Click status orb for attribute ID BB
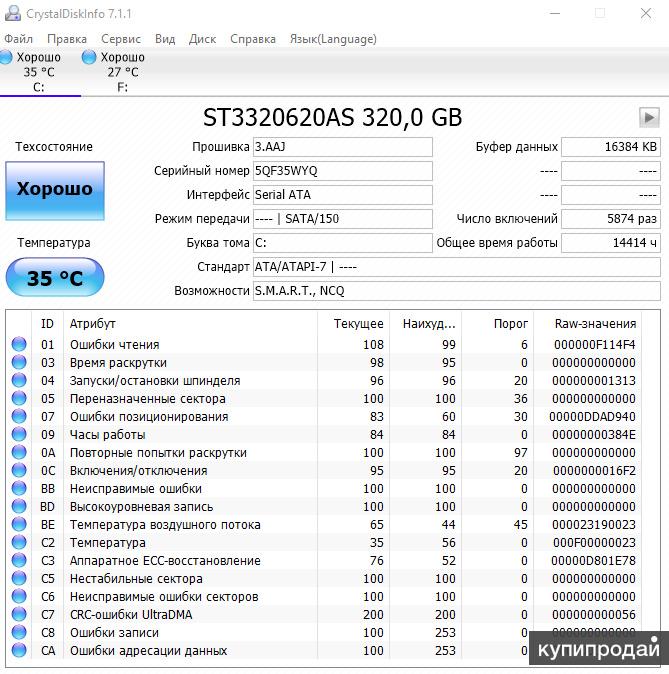The height and width of the screenshot is (674, 669). coord(19,489)
